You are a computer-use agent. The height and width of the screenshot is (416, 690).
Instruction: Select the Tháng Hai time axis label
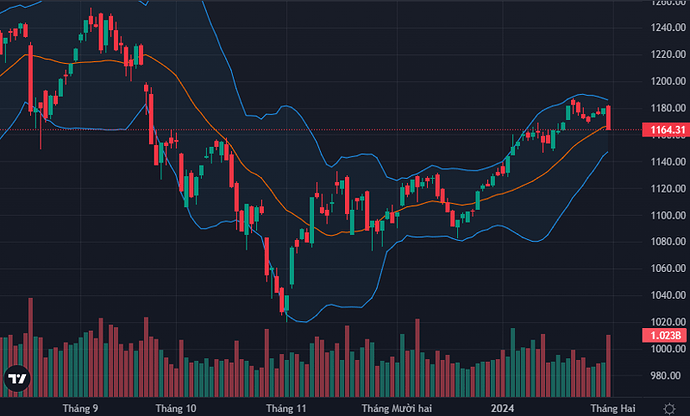[x=609, y=408]
